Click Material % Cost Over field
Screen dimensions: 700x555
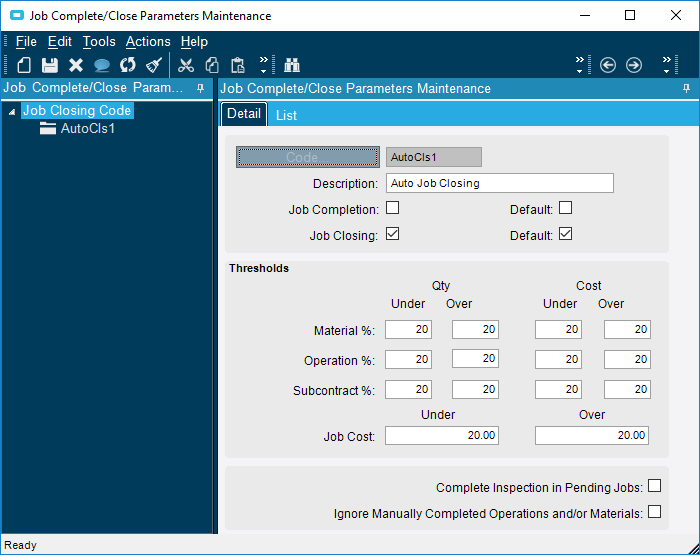627,330
